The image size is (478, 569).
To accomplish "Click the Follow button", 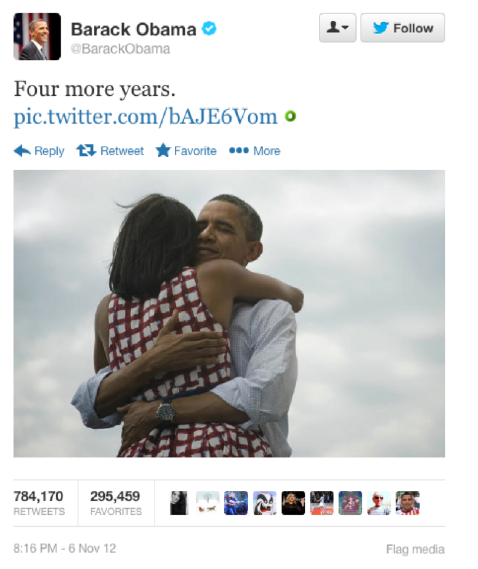I will pos(403,28).
